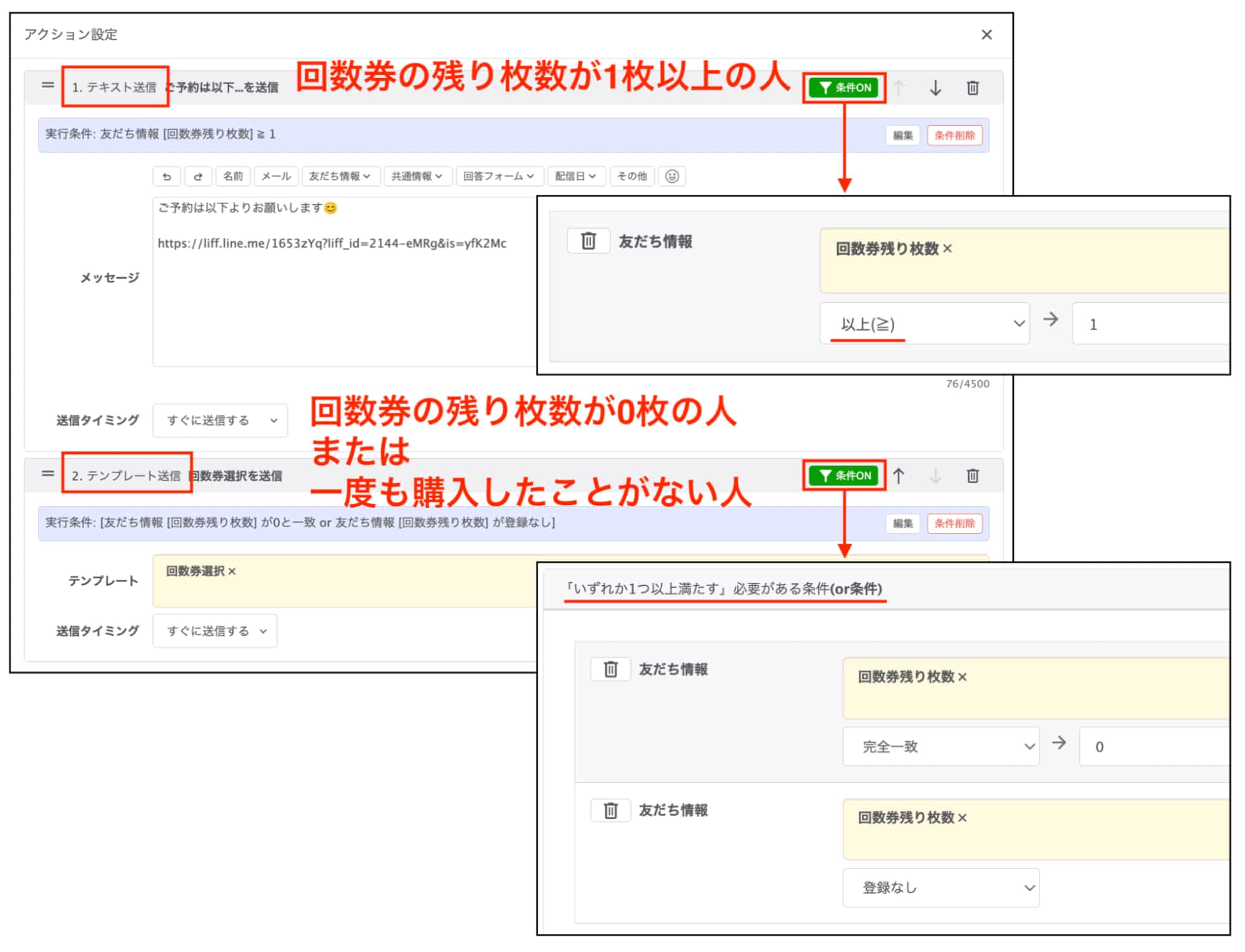Screen dimensions: 1245x952
Task: Toggle 条件ON for the テキスト送信 action
Action: pos(845,87)
